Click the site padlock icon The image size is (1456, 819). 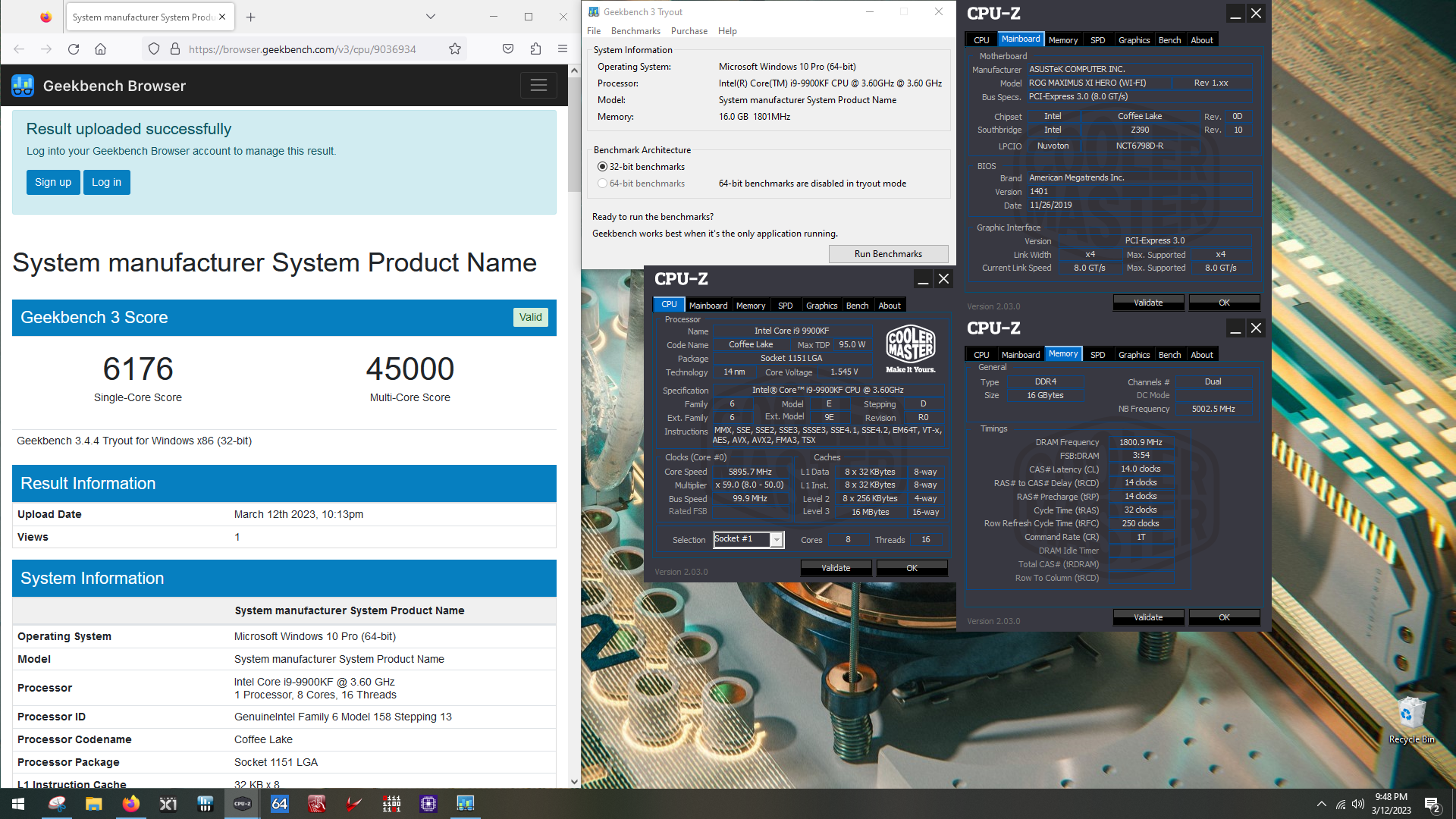tap(175, 49)
